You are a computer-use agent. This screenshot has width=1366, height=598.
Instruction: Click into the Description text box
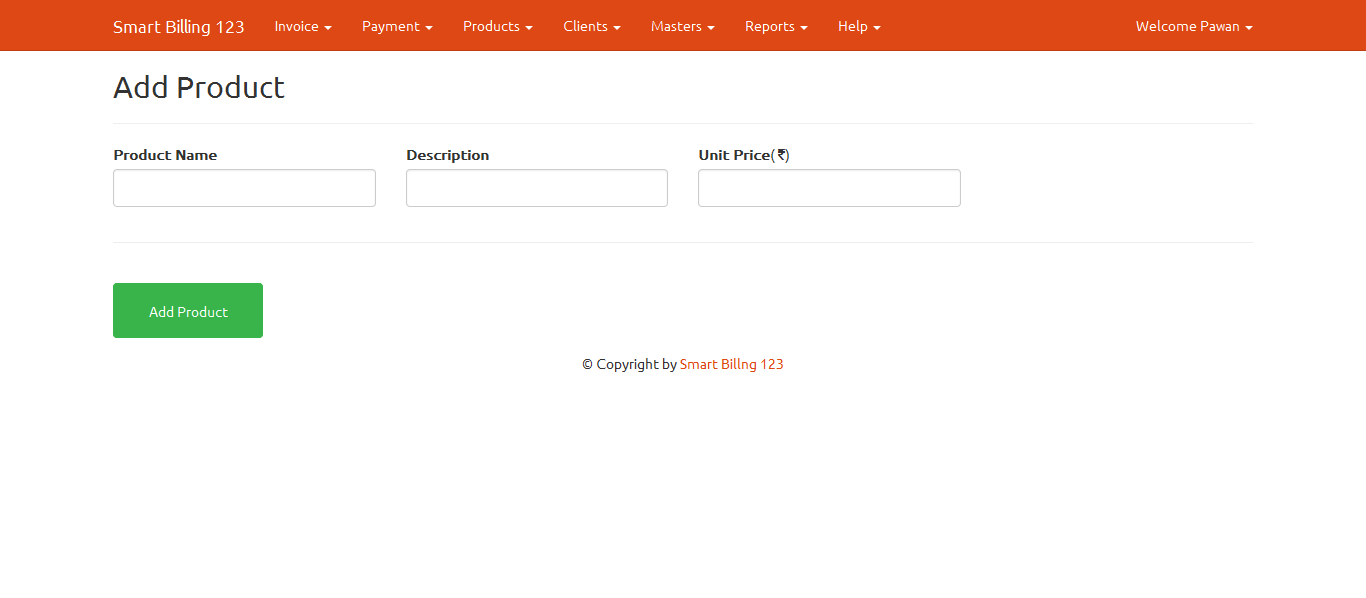537,188
